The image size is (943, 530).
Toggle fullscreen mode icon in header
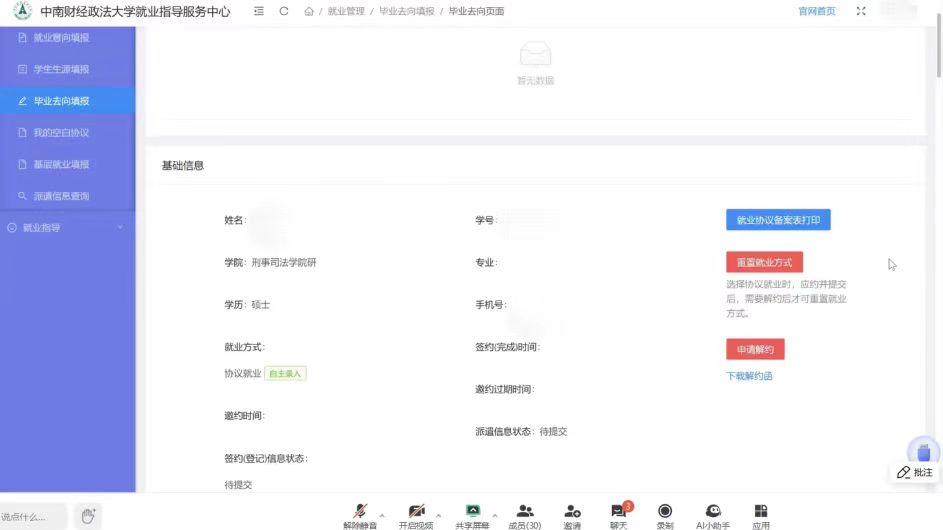coord(861,12)
